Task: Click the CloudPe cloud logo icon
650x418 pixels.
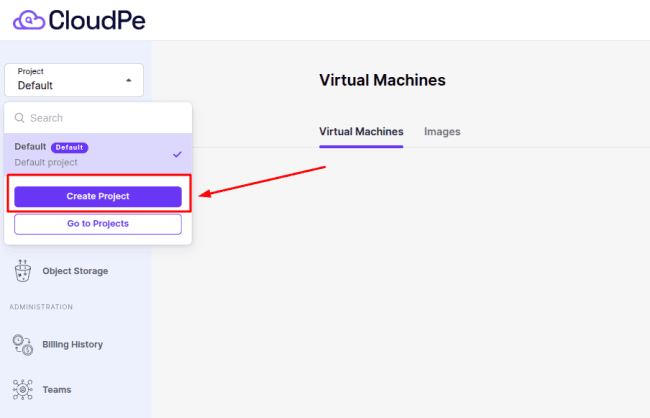Action: coord(29,20)
